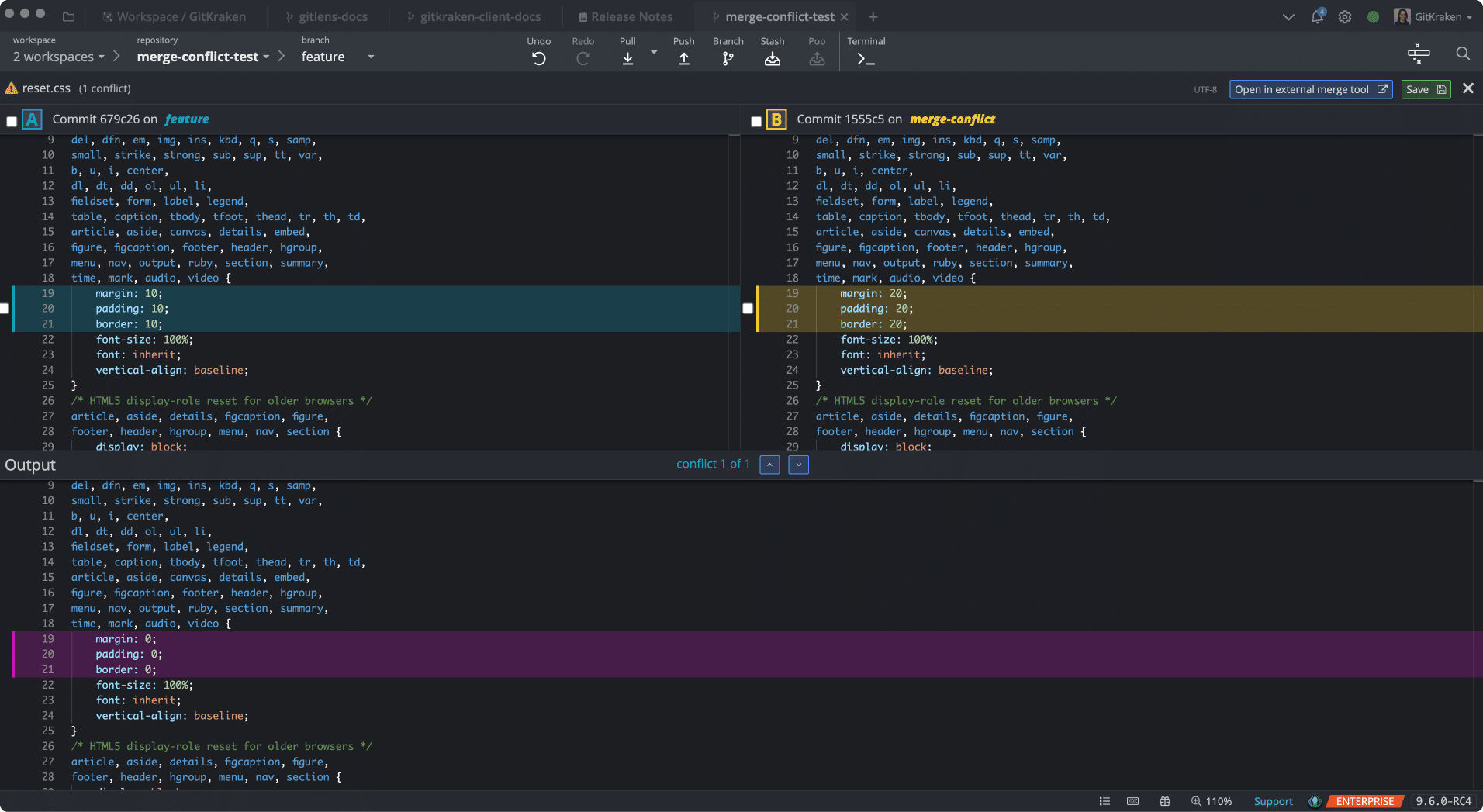1483x812 pixels.
Task: Click Open in external merge tool
Action: [x=1311, y=89]
